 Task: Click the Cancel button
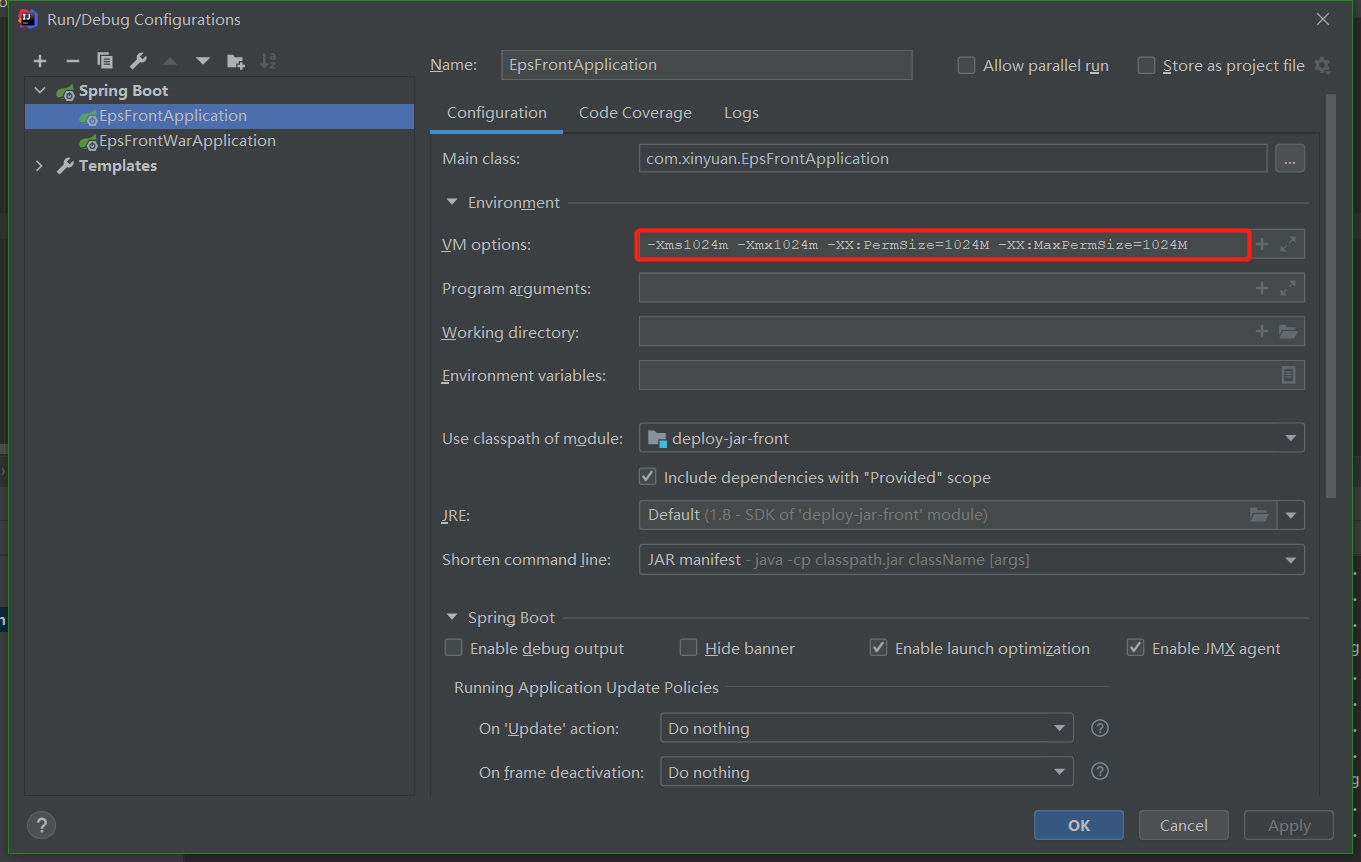coord(1184,825)
